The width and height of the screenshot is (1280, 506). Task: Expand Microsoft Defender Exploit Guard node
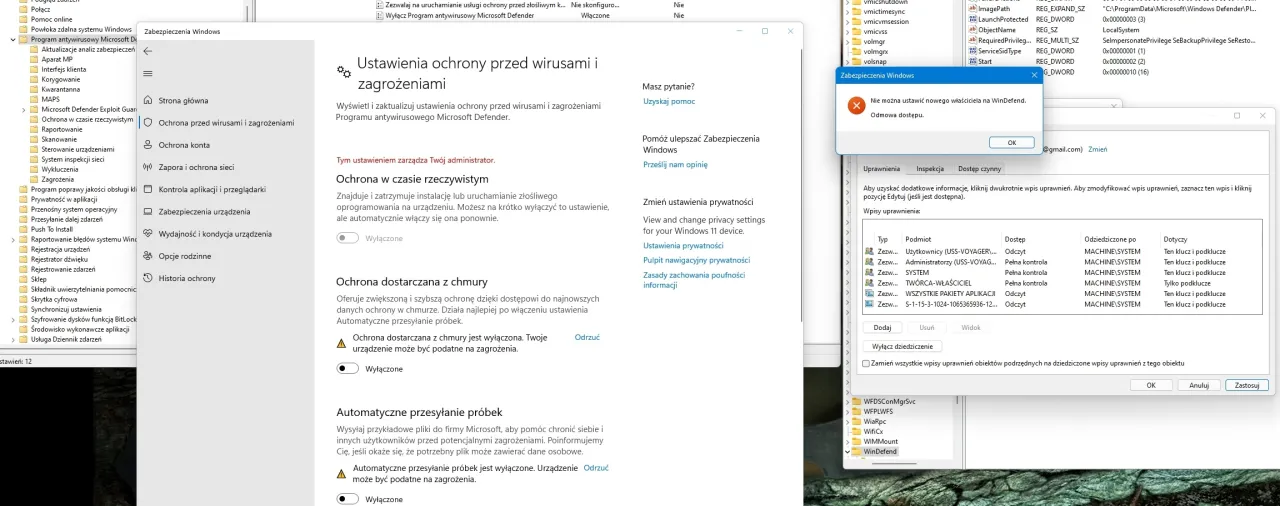pyautogui.click(x=24, y=109)
